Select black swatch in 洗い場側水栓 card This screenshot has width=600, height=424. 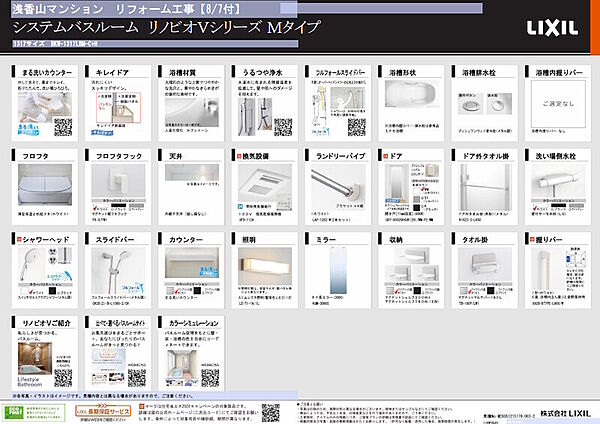pyautogui.click(x=558, y=205)
